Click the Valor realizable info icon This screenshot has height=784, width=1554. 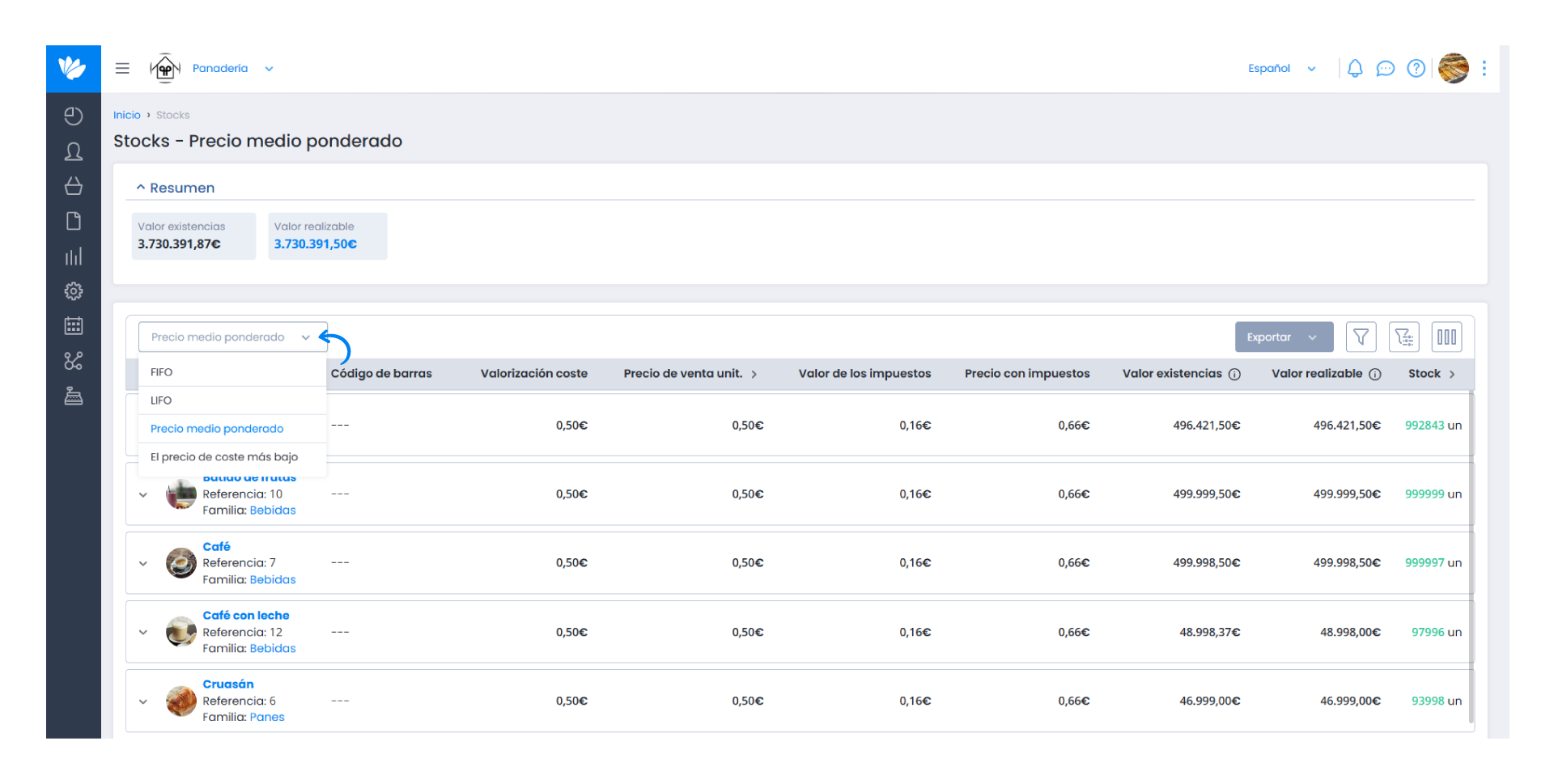[x=1374, y=374]
